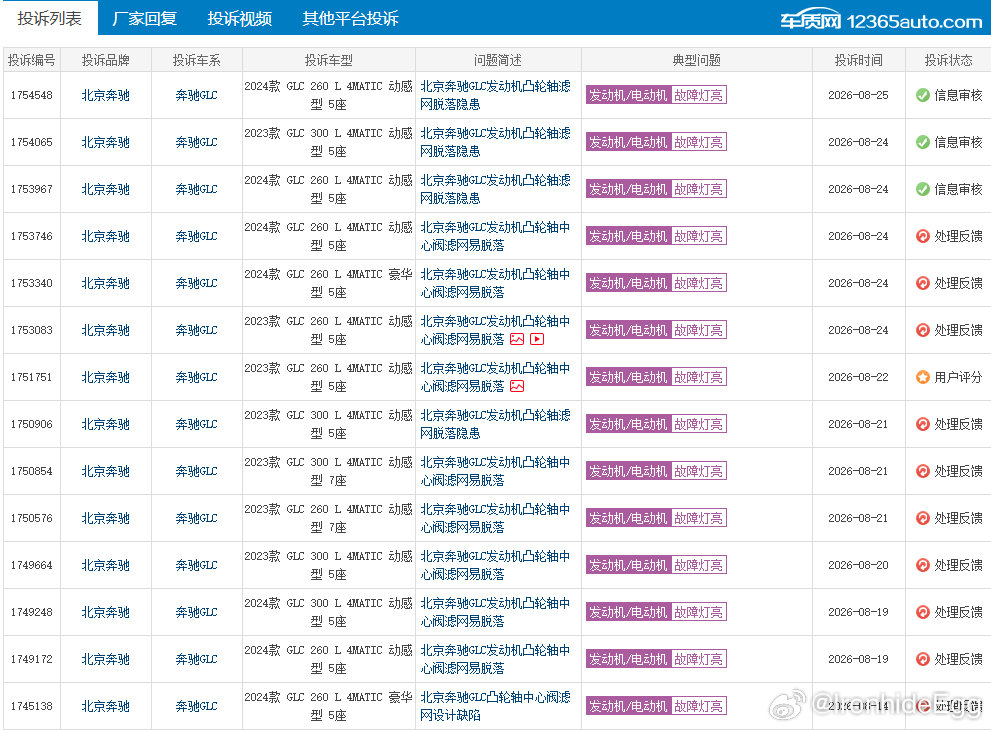Screen dimensions: 991x730
Task: Click 故障灯亮 tag in row 1751751
Action: pyautogui.click(x=698, y=377)
